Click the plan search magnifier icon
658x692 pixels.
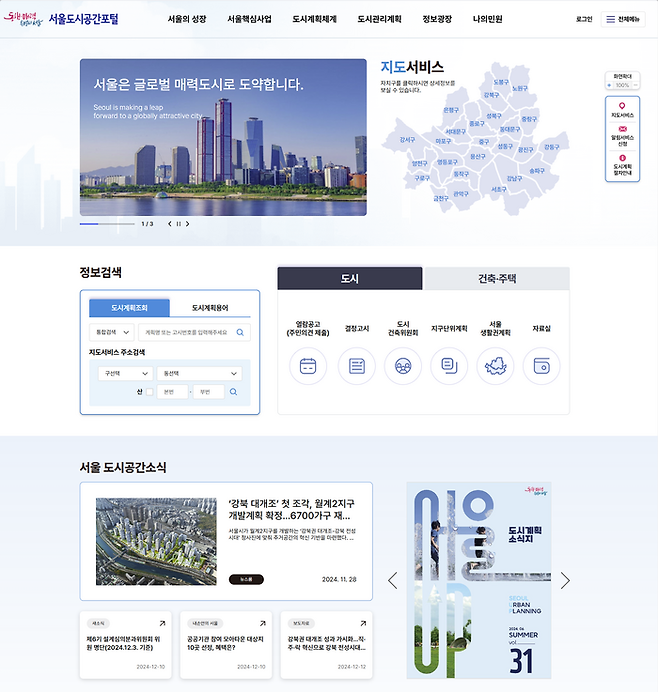[x=240, y=332]
